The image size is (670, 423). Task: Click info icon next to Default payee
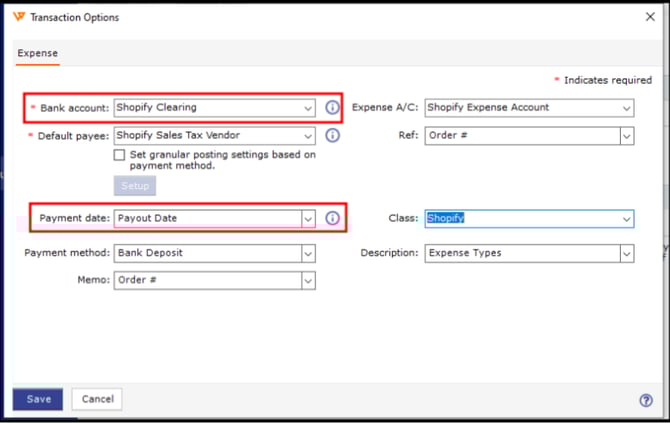(x=333, y=135)
